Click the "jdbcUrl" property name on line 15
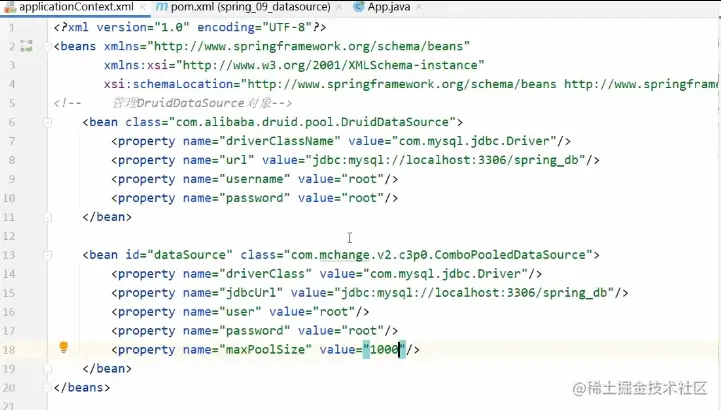This screenshot has height=410, width=721. pyautogui.click(x=251, y=293)
